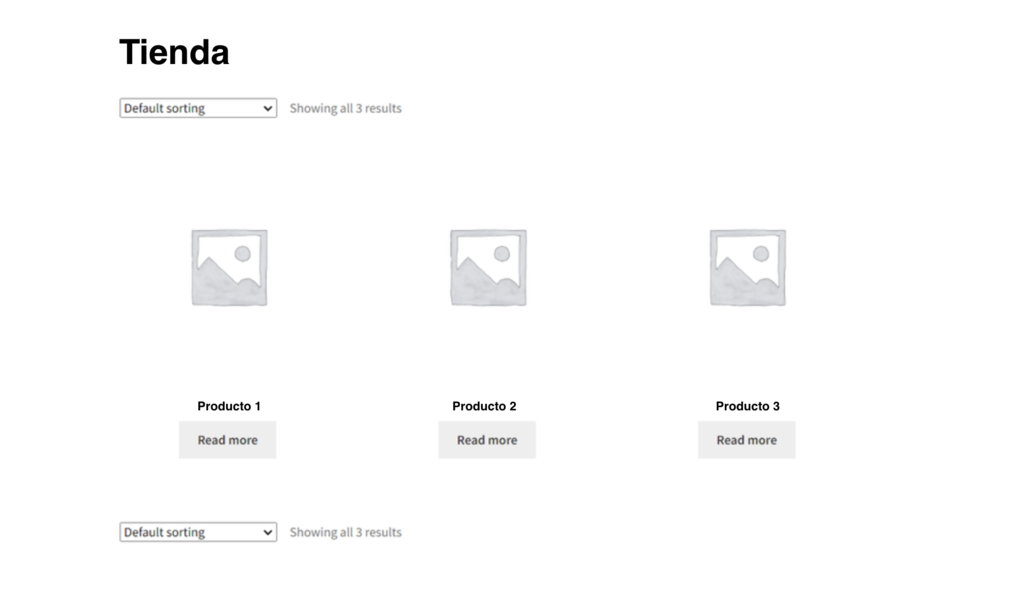Click the Tienda page heading

point(174,51)
